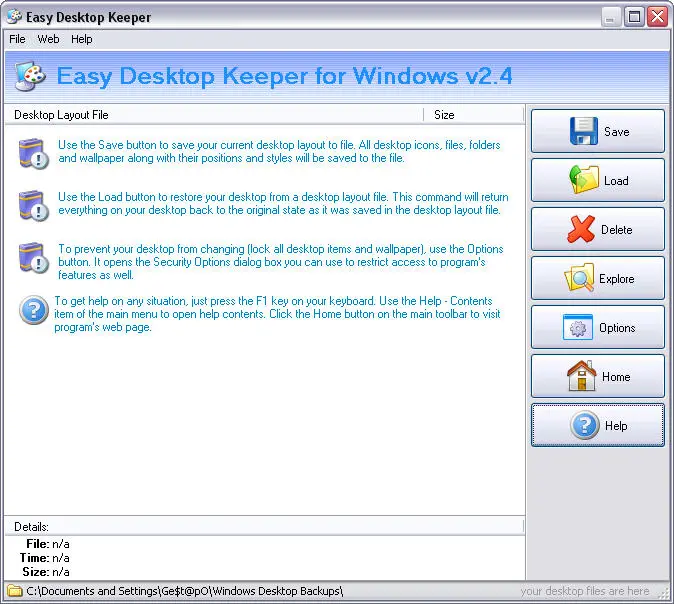Maximize the Easy Desktop Keeper window
The width and height of the screenshot is (674, 604).
pyautogui.click(x=634, y=17)
